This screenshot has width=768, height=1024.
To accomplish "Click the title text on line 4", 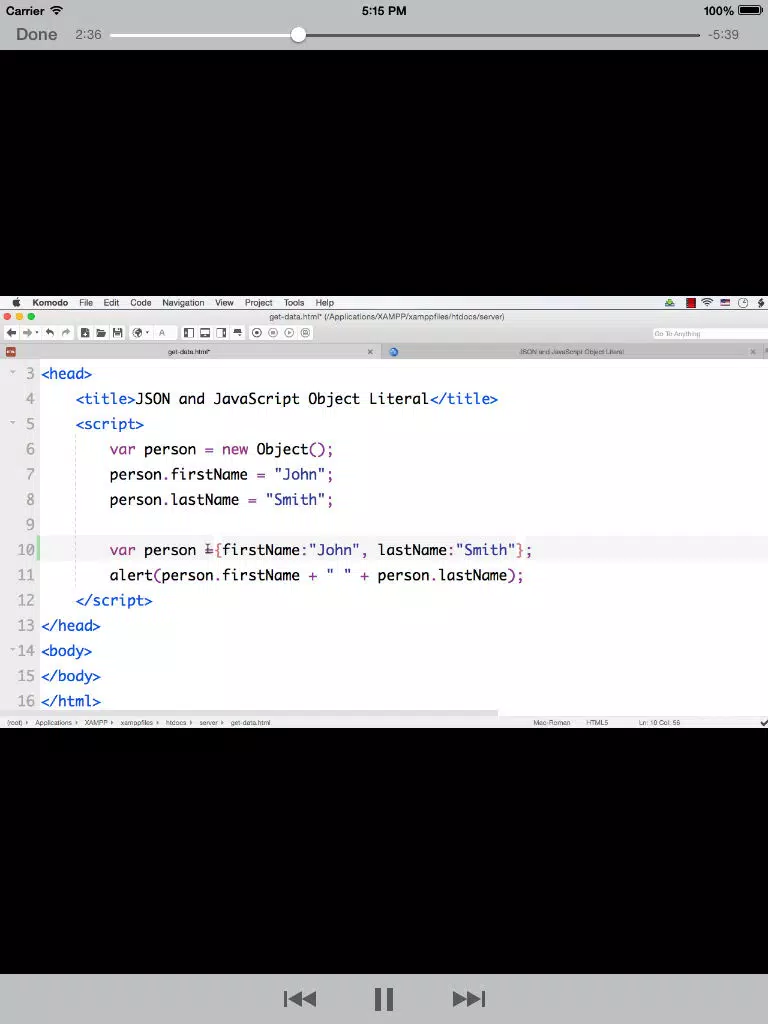I will pyautogui.click(x=281, y=399).
